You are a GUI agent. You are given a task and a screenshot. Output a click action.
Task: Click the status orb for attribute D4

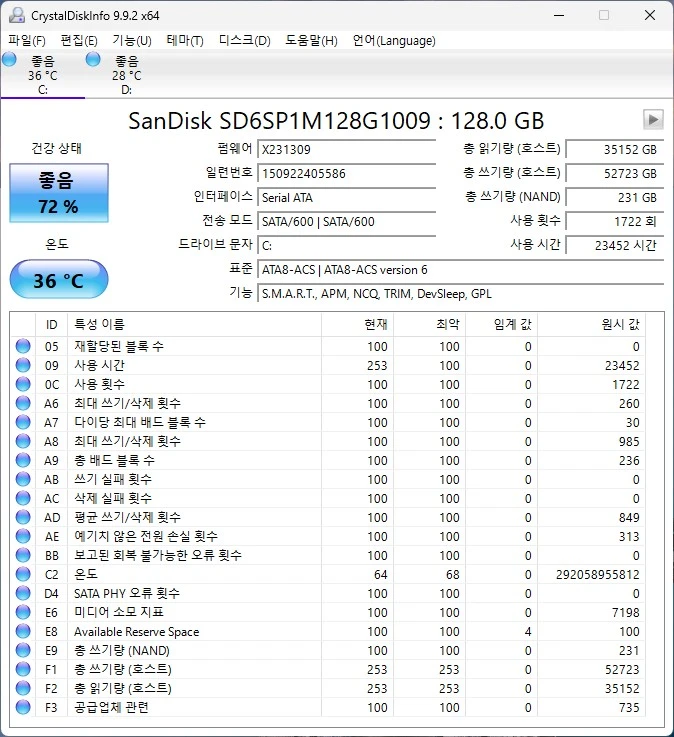click(x=23, y=593)
